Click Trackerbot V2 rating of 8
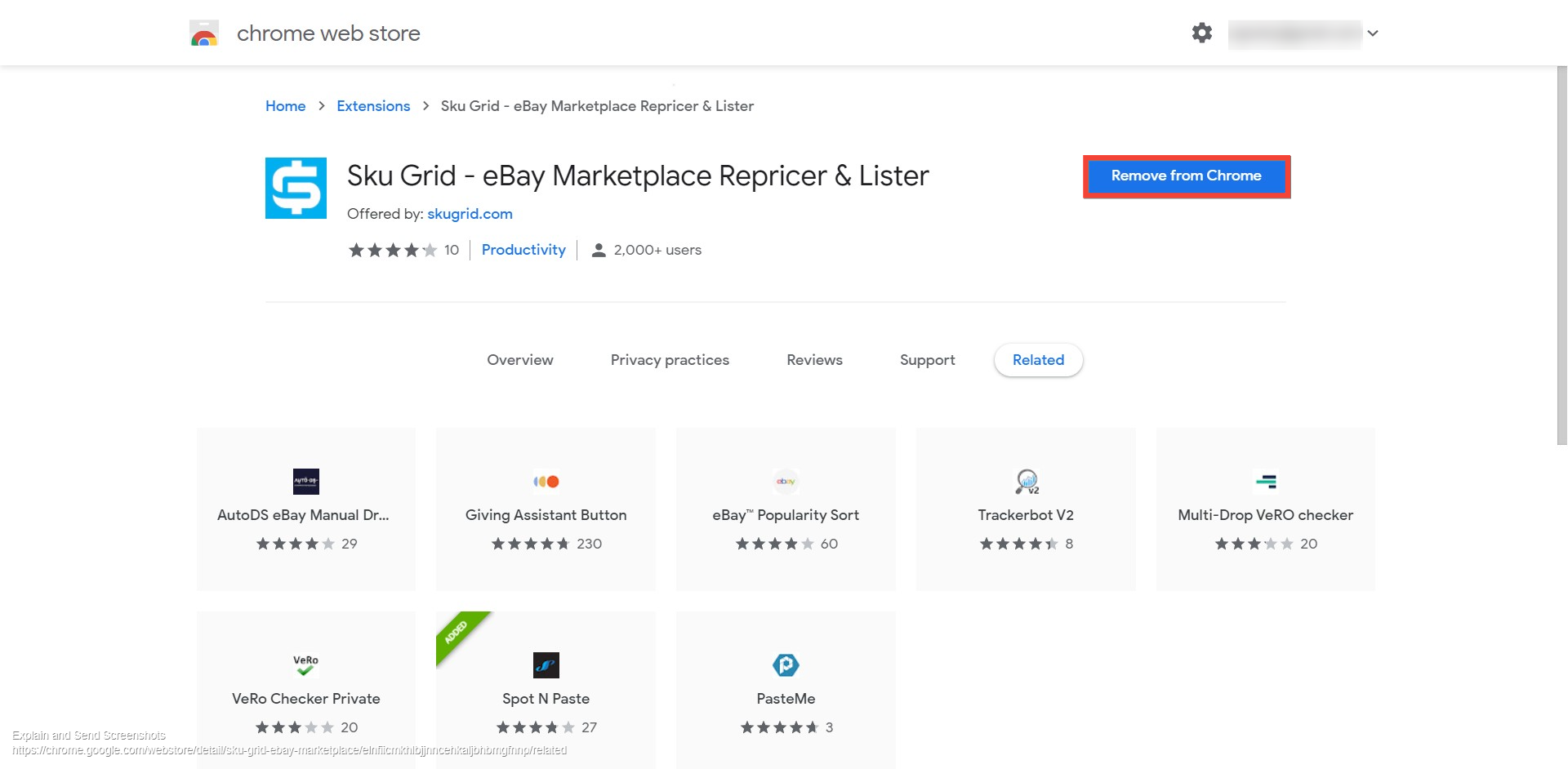This screenshot has width=1568, height=769. [1027, 544]
